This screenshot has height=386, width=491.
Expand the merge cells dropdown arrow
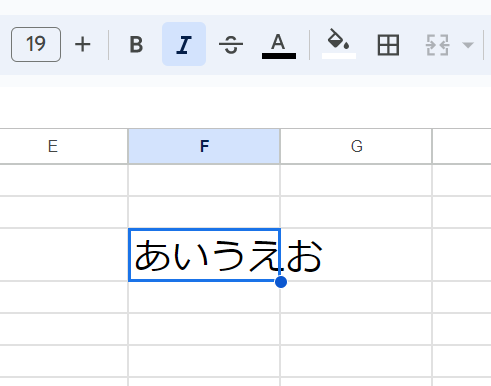click(x=468, y=45)
